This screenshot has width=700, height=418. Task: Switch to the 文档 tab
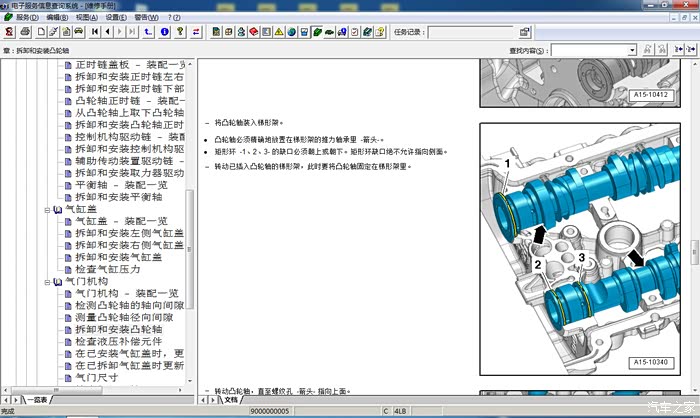point(230,400)
